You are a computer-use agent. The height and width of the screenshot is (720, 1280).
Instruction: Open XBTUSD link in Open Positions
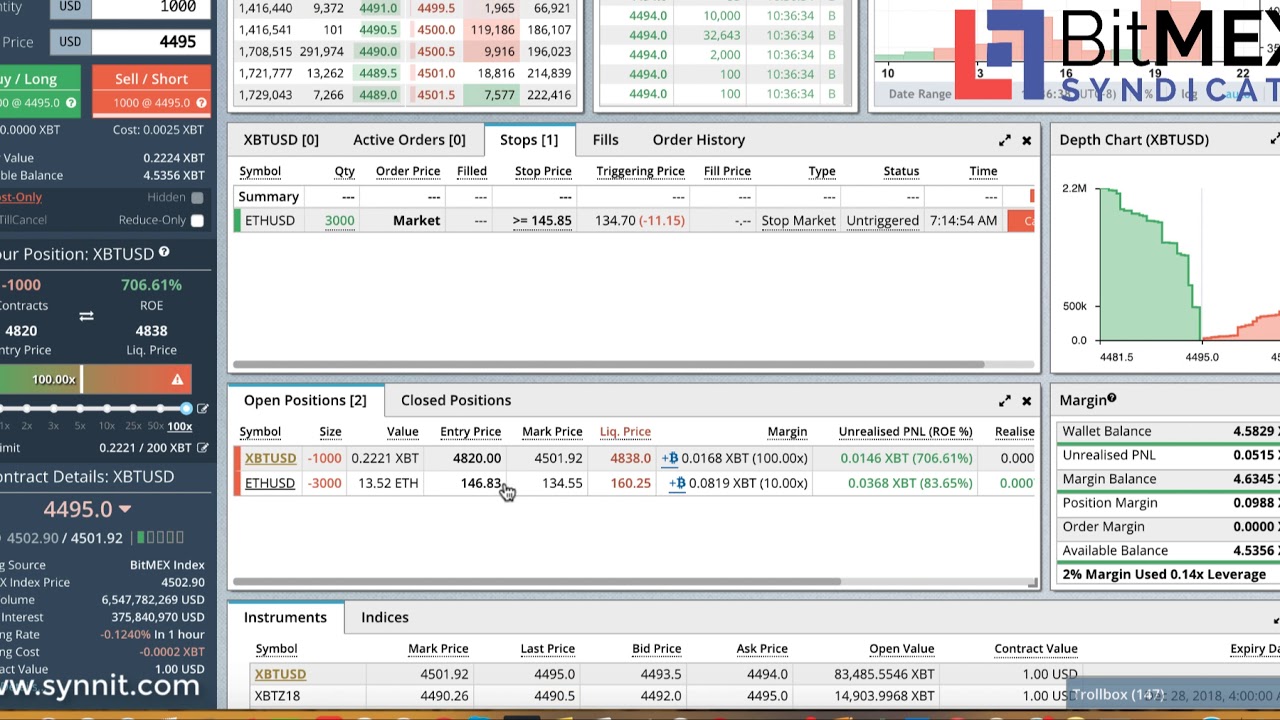270,458
